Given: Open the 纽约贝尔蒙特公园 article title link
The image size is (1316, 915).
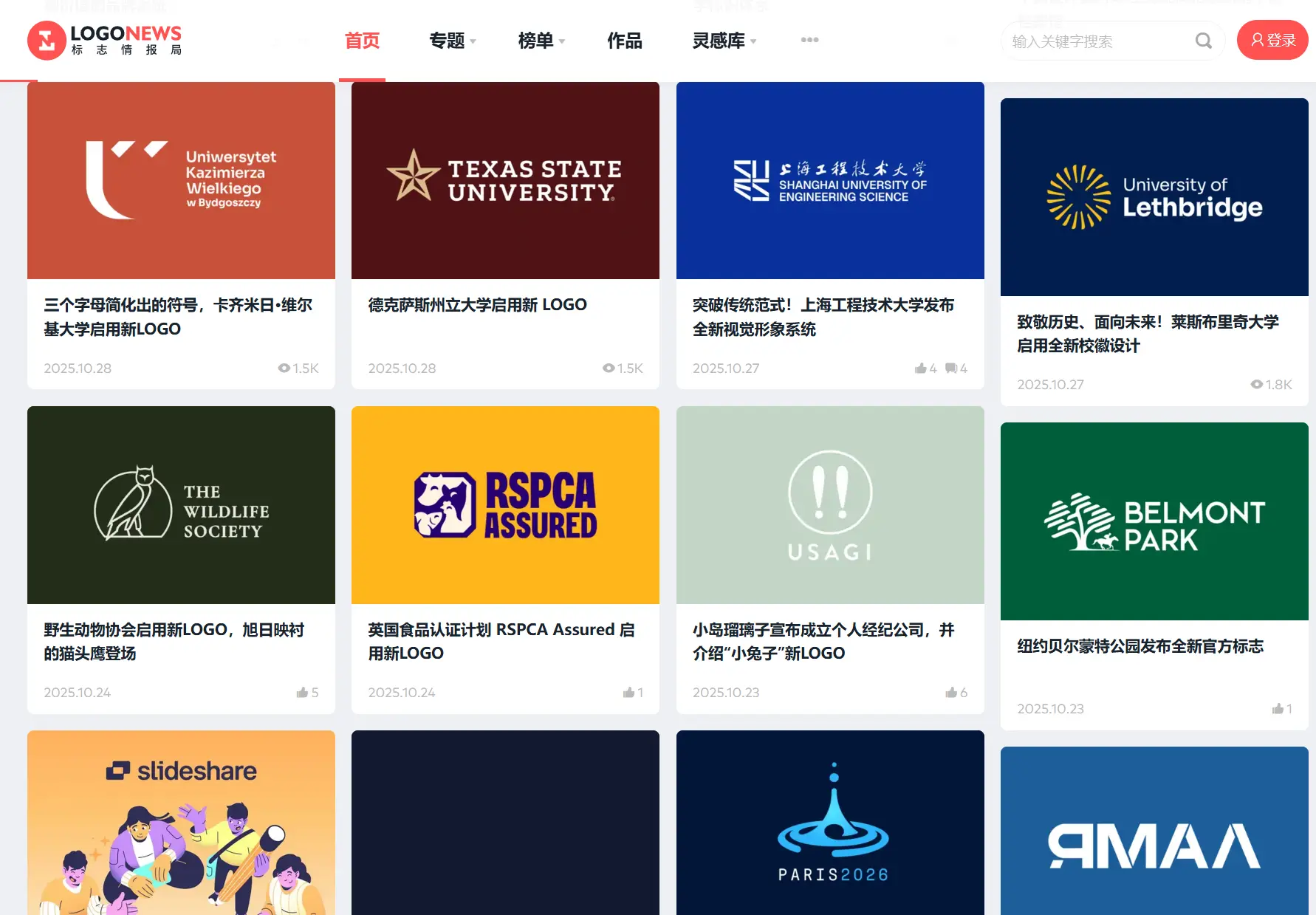Looking at the screenshot, I should click(x=1139, y=646).
